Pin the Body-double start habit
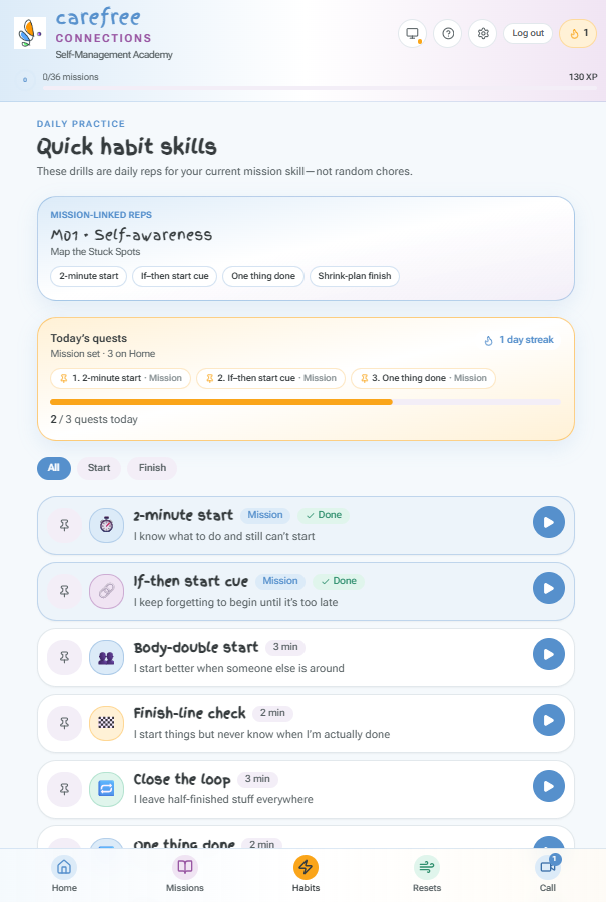 (64, 657)
